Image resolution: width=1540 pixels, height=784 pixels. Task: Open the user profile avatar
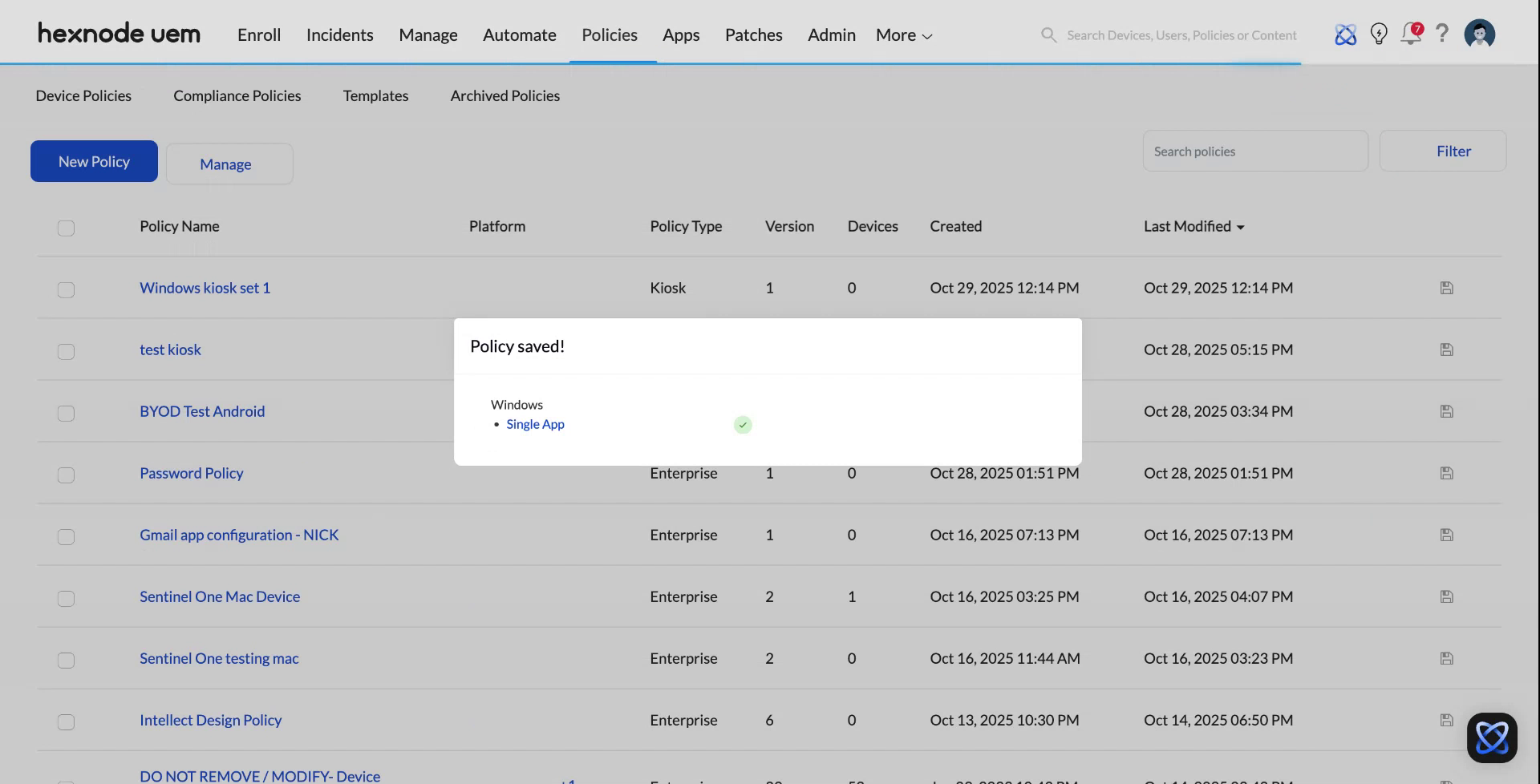(1480, 34)
